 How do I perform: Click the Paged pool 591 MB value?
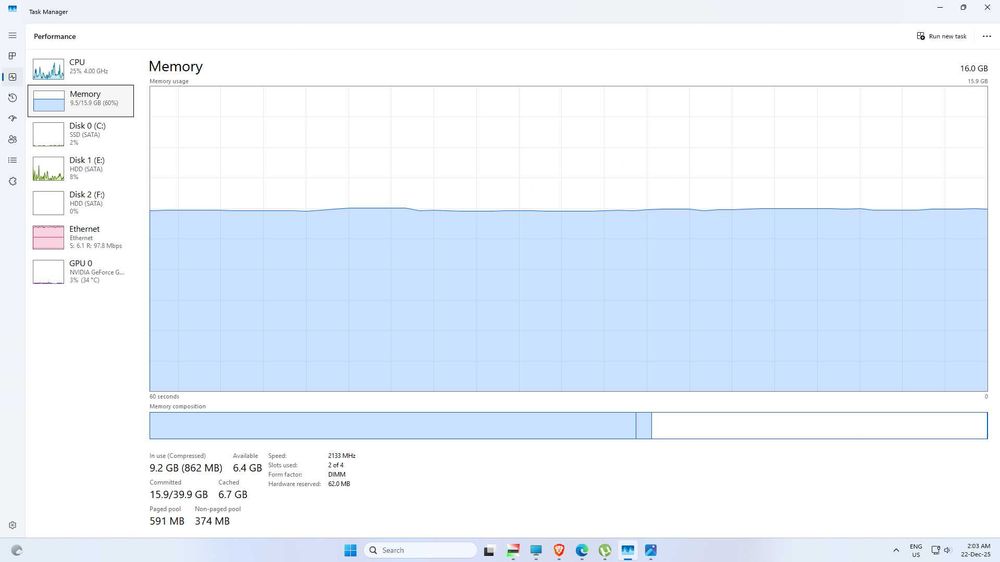click(167, 521)
